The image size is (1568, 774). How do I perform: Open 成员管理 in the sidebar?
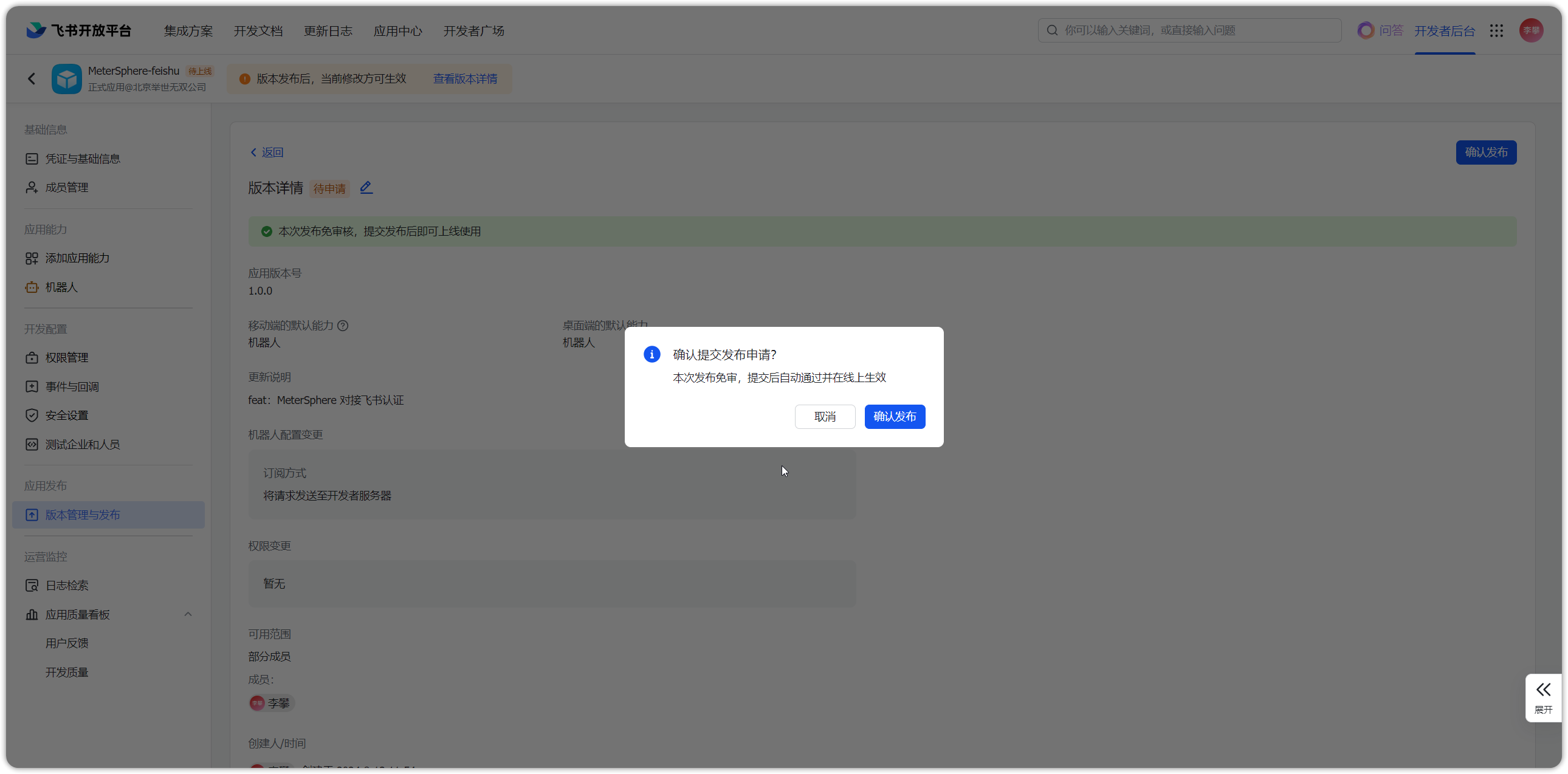108,187
